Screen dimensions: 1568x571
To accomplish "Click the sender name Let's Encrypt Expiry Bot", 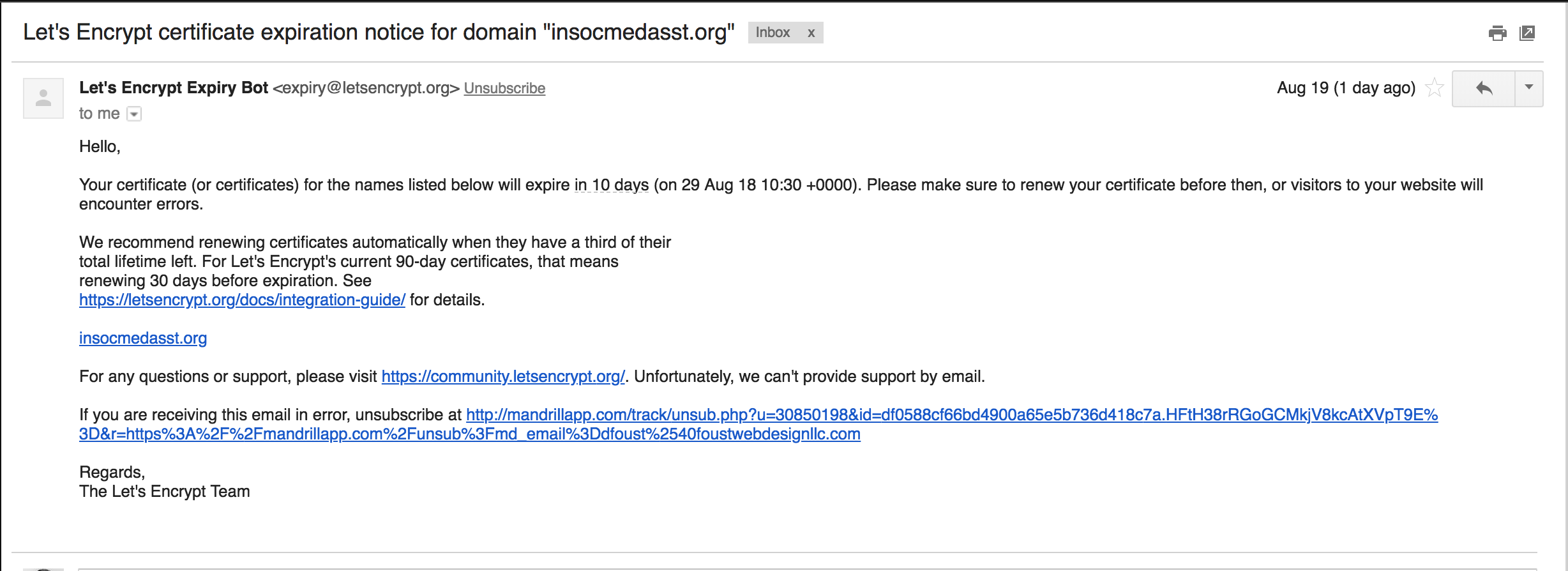I will (174, 88).
